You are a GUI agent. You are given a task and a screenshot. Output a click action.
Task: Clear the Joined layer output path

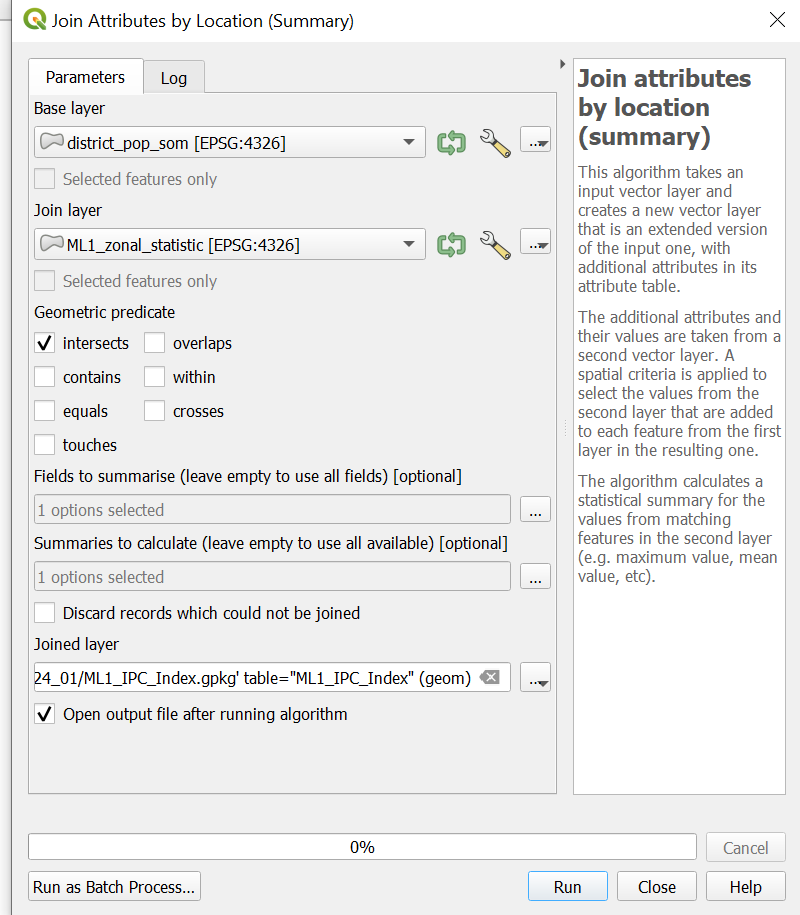[489, 678]
